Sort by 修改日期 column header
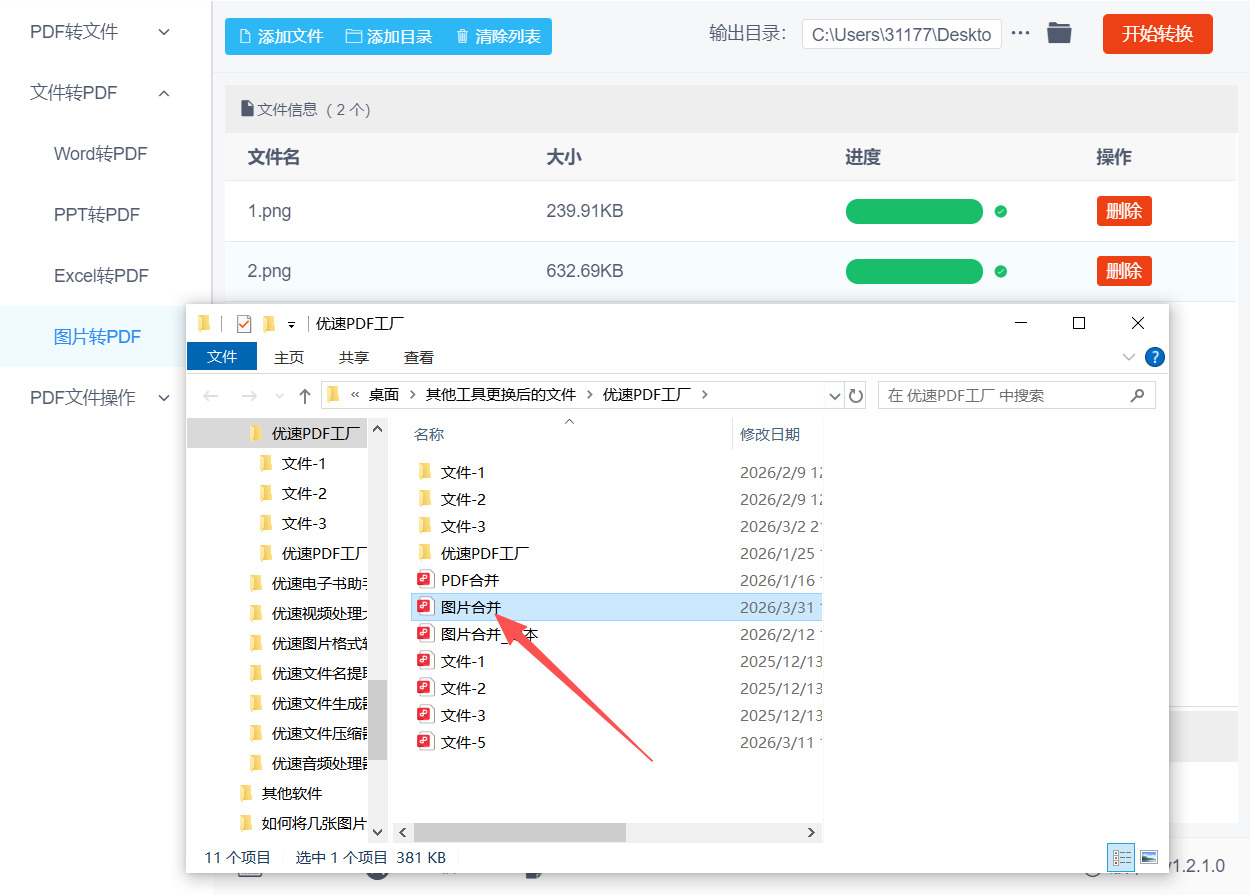The width and height of the screenshot is (1250, 895). tap(770, 434)
